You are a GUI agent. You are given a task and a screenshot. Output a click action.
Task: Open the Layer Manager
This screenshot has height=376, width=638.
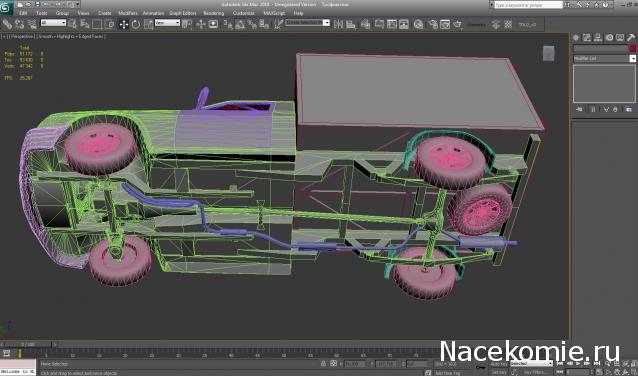pos(365,24)
